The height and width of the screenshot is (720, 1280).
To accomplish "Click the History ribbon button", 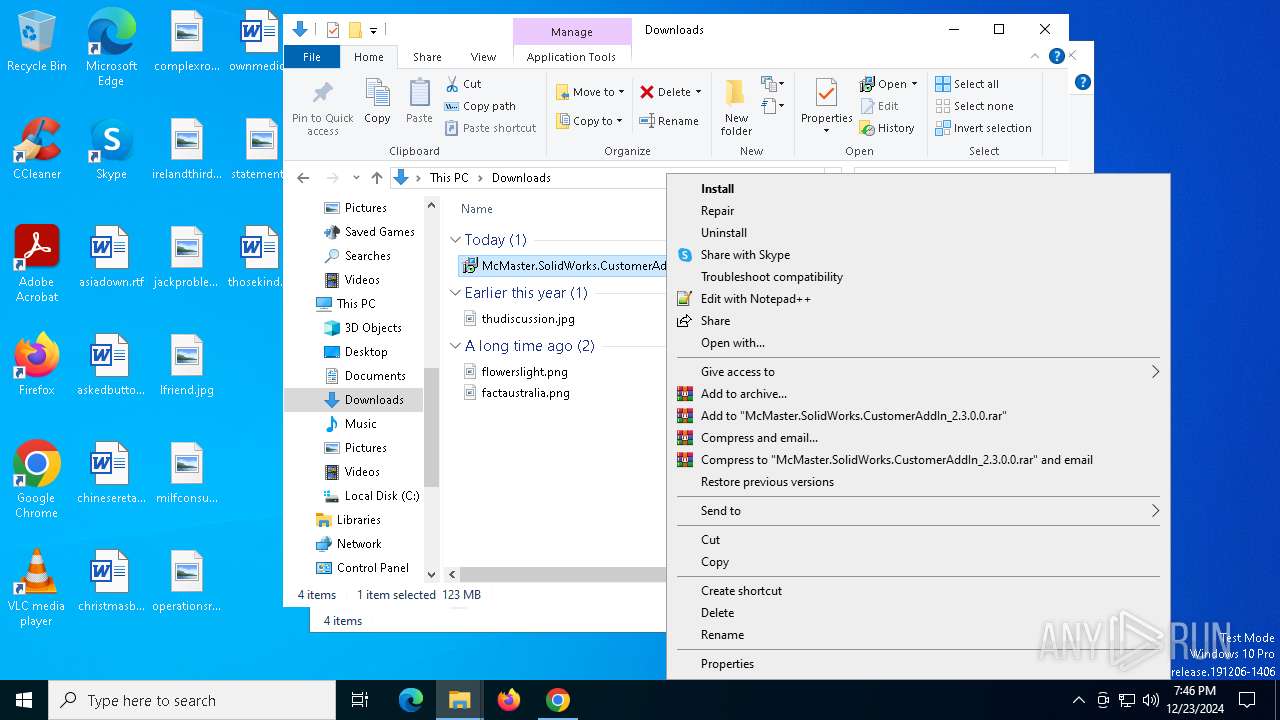I will (887, 128).
